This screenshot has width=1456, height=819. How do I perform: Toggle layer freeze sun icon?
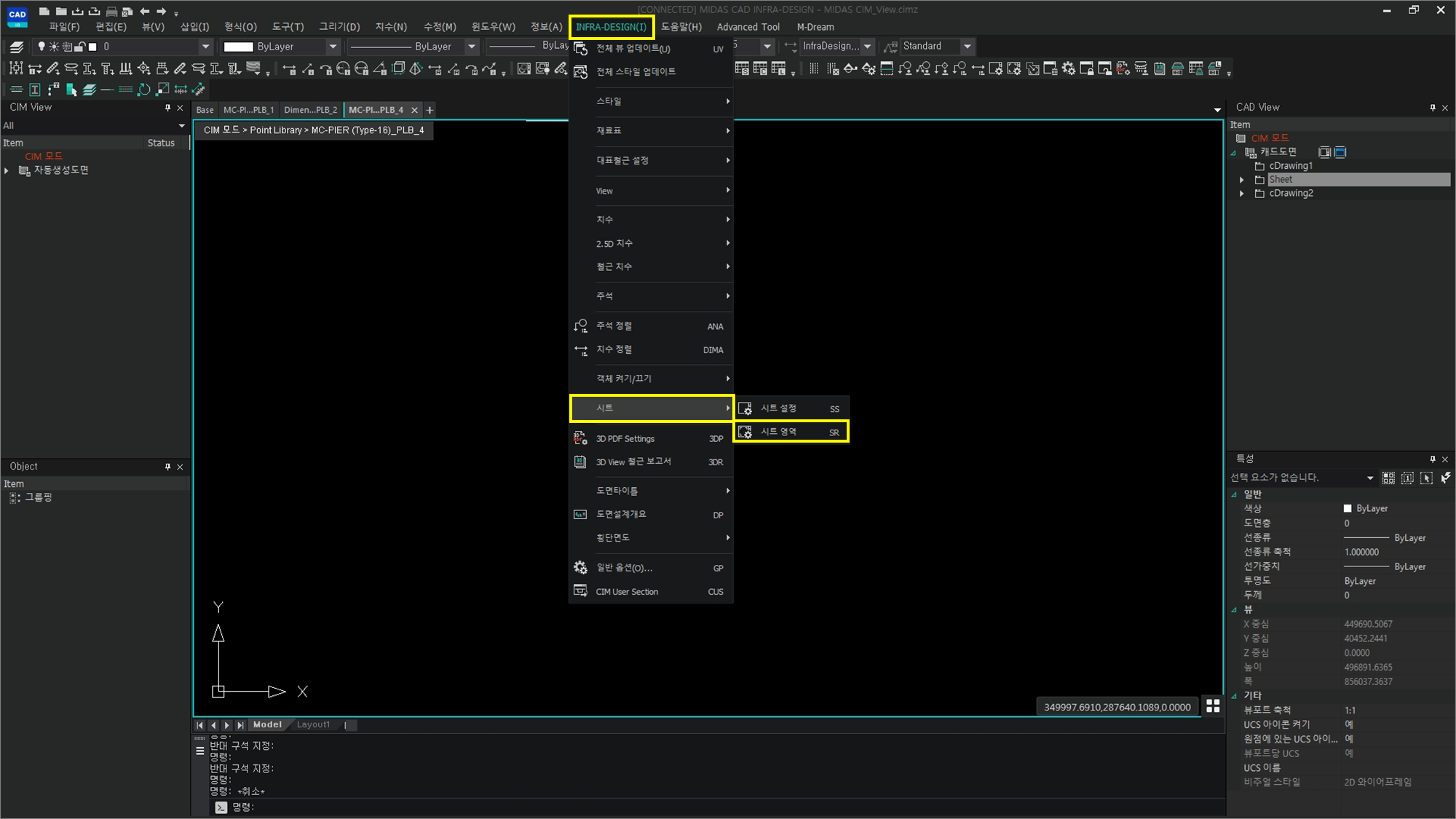pos(54,47)
